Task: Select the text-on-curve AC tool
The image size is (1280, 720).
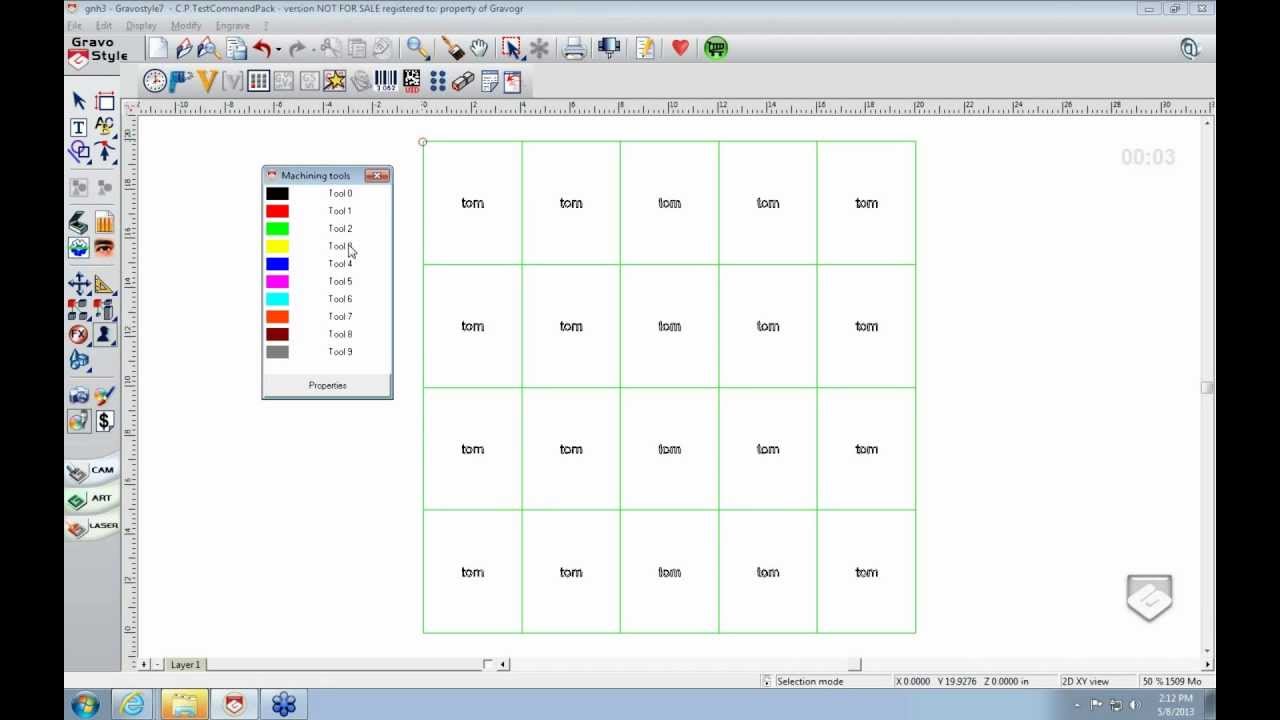Action: [x=104, y=127]
